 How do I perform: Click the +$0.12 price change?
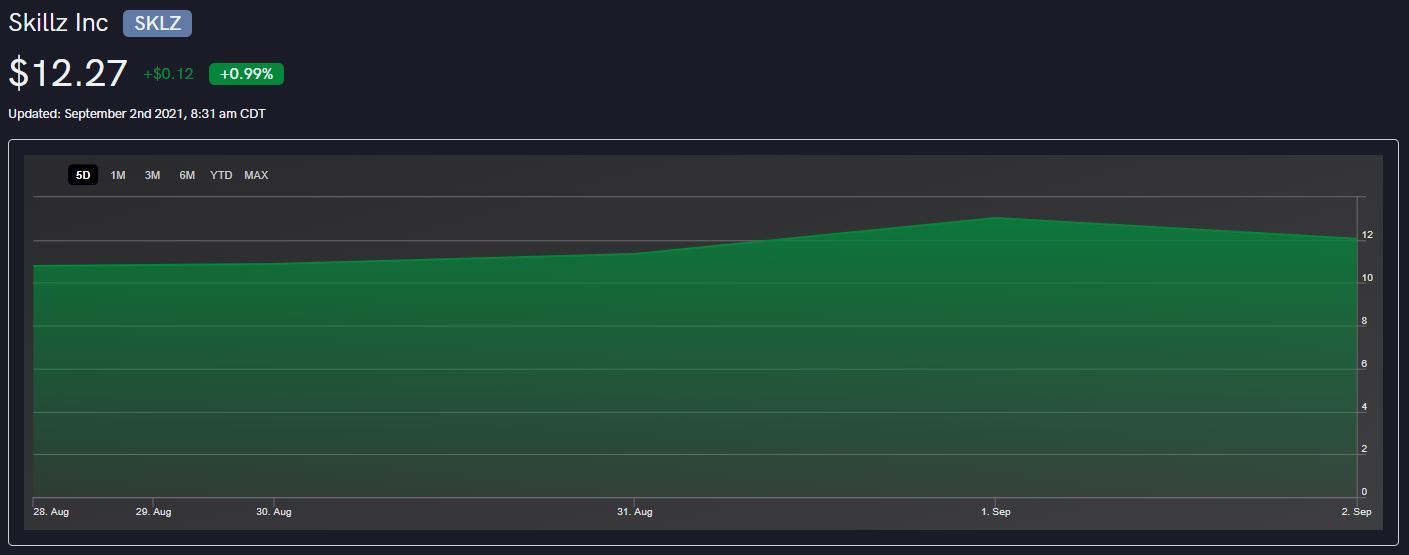(x=168, y=74)
